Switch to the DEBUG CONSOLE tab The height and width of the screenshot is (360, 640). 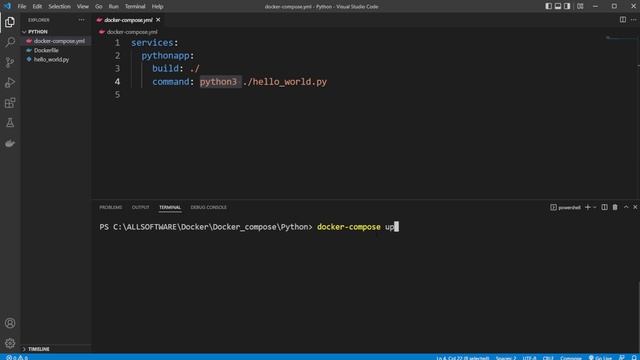[209, 207]
